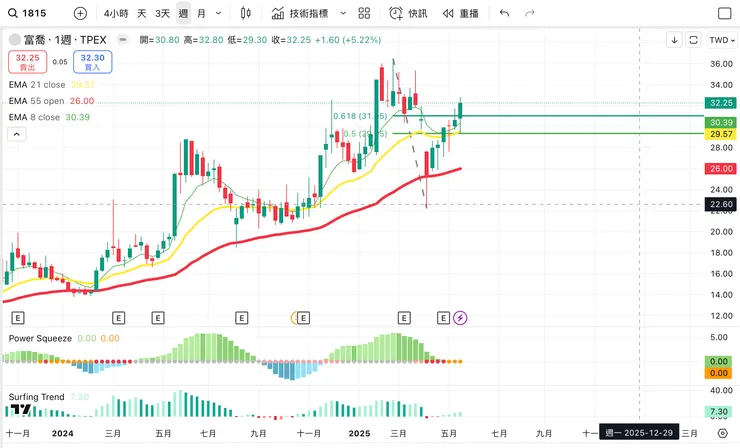
Task: Redo the chart action
Action: click(x=530, y=14)
